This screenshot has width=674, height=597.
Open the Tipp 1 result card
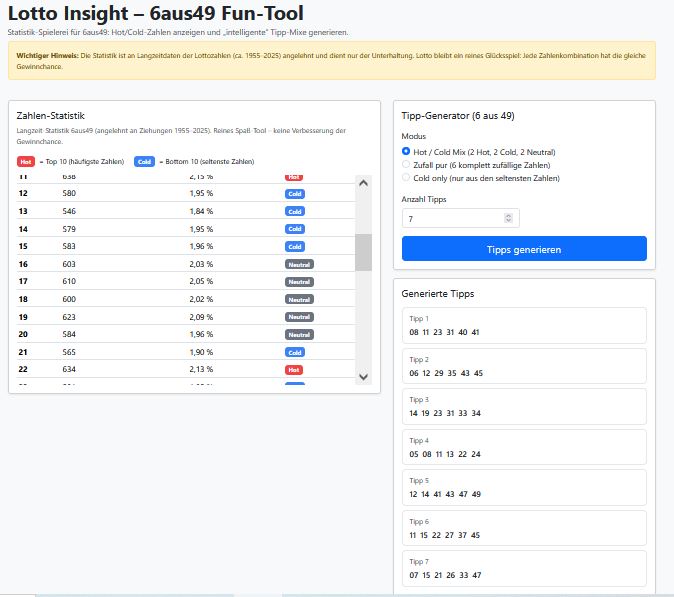[x=525, y=326]
